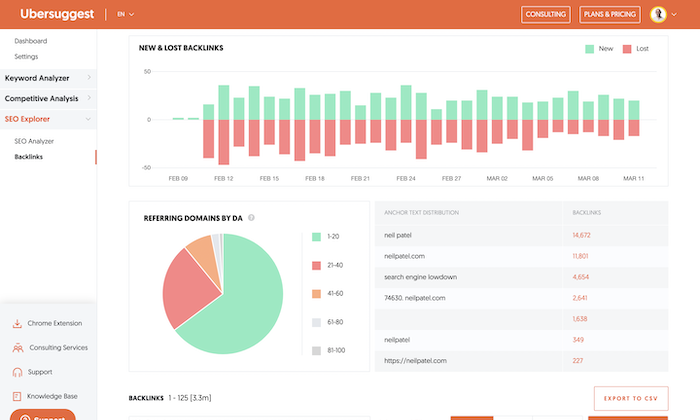Toggle the 81-100 DA legend swatch
This screenshot has width=700, height=420.
point(316,351)
